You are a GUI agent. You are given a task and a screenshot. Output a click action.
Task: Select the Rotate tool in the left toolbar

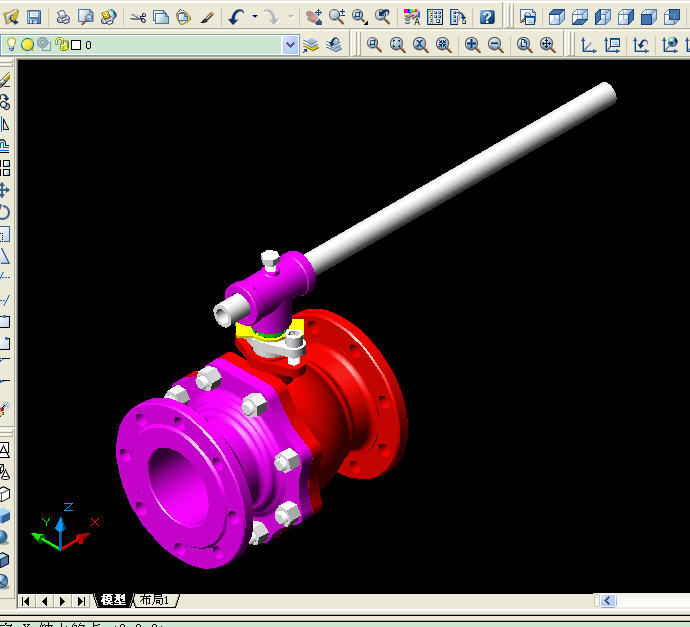pos(5,212)
